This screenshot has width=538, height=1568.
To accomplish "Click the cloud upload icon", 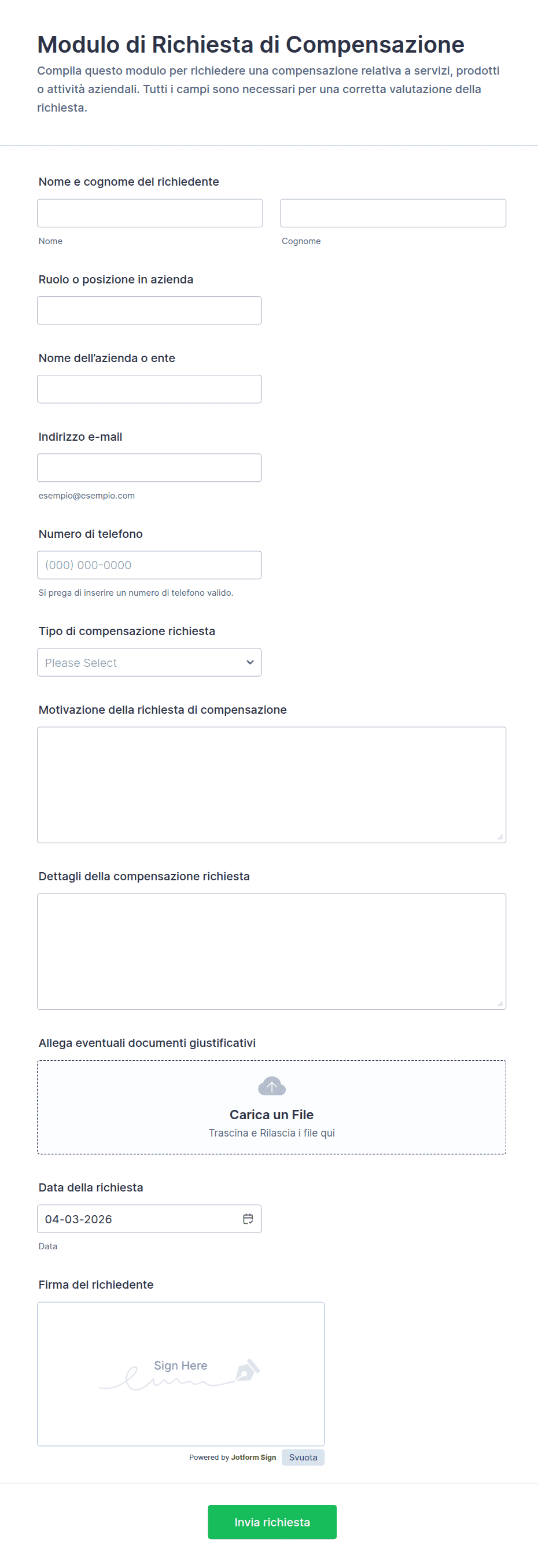I will tap(271, 1087).
